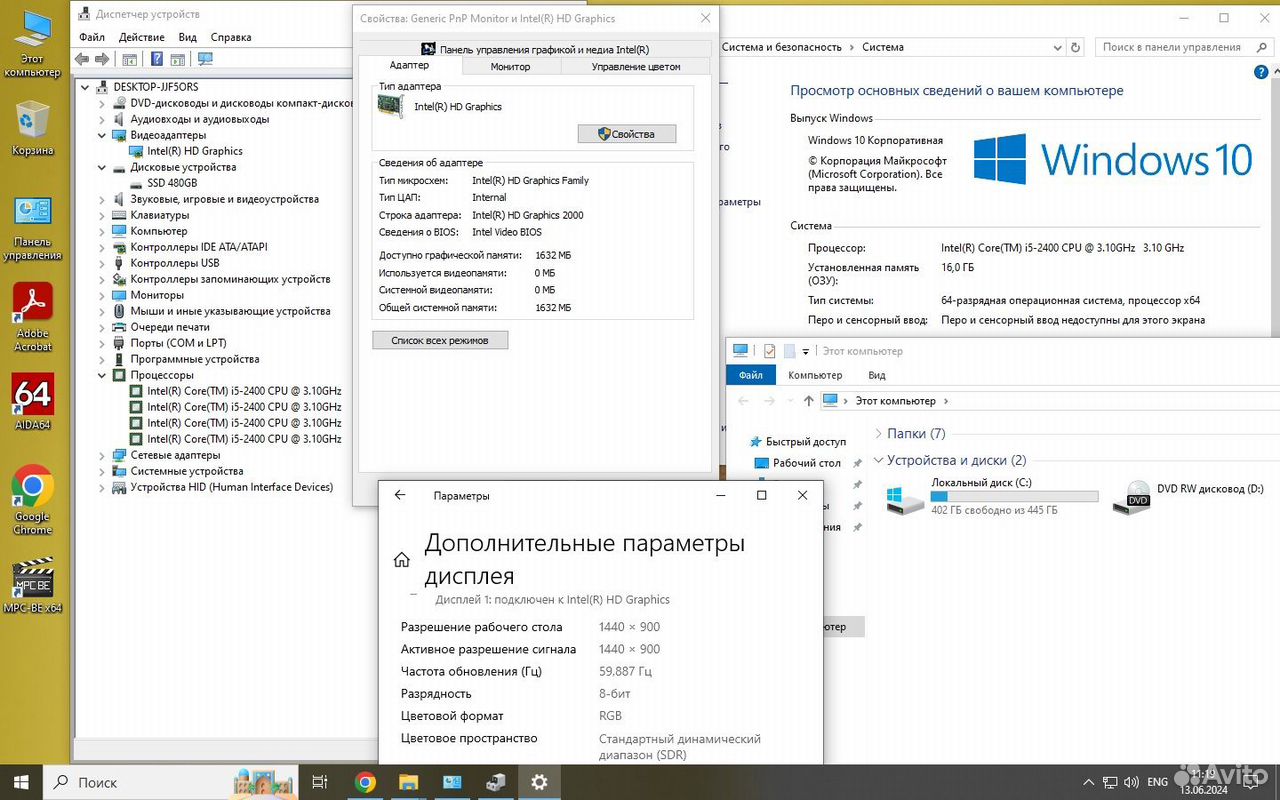Click the Control Panel search field
The width and height of the screenshot is (1280, 800).
1183,47
